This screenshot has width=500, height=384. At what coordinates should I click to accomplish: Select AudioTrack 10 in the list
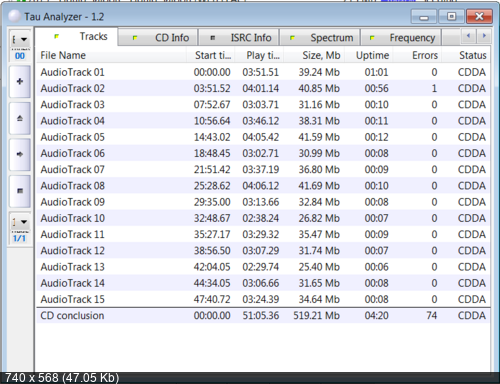263,218
